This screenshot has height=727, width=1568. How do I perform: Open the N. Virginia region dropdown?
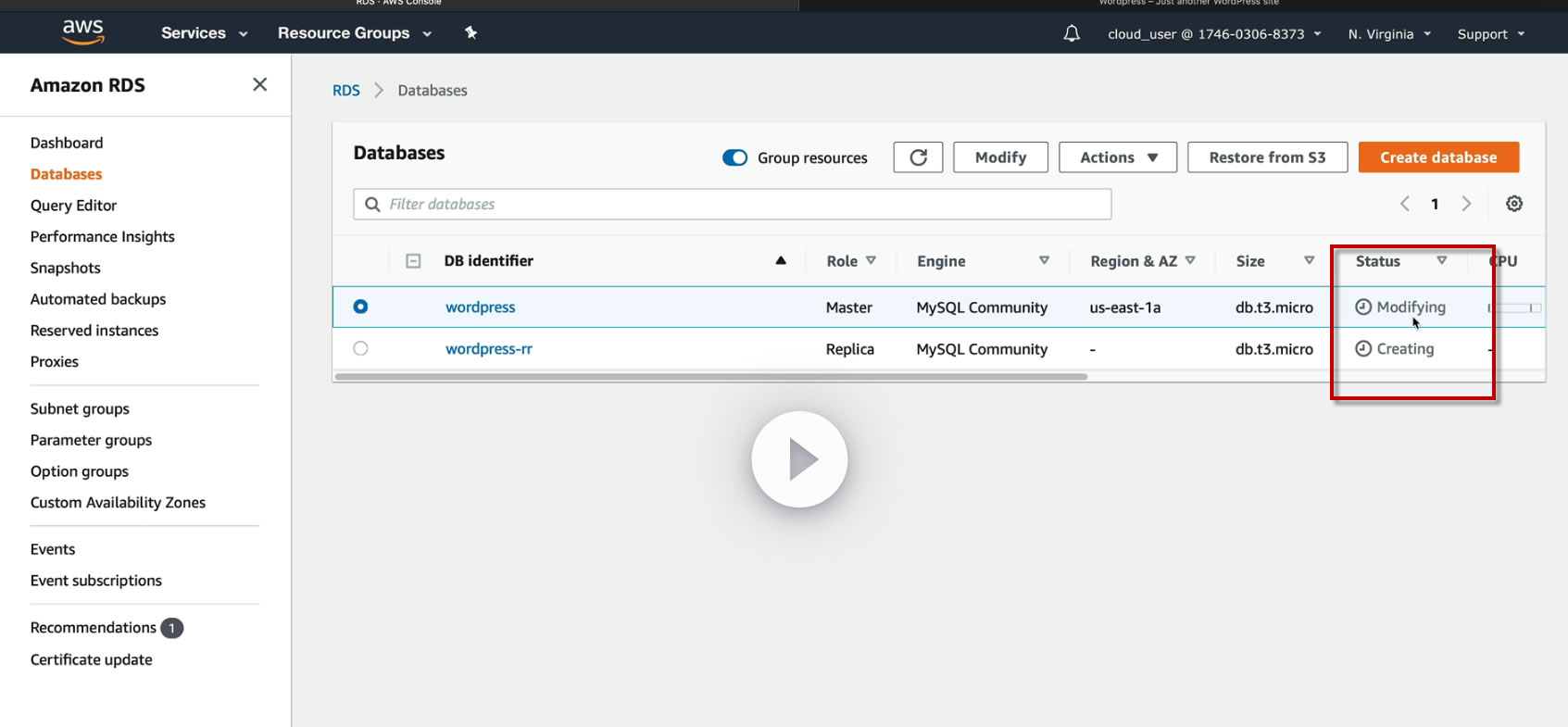[1389, 34]
